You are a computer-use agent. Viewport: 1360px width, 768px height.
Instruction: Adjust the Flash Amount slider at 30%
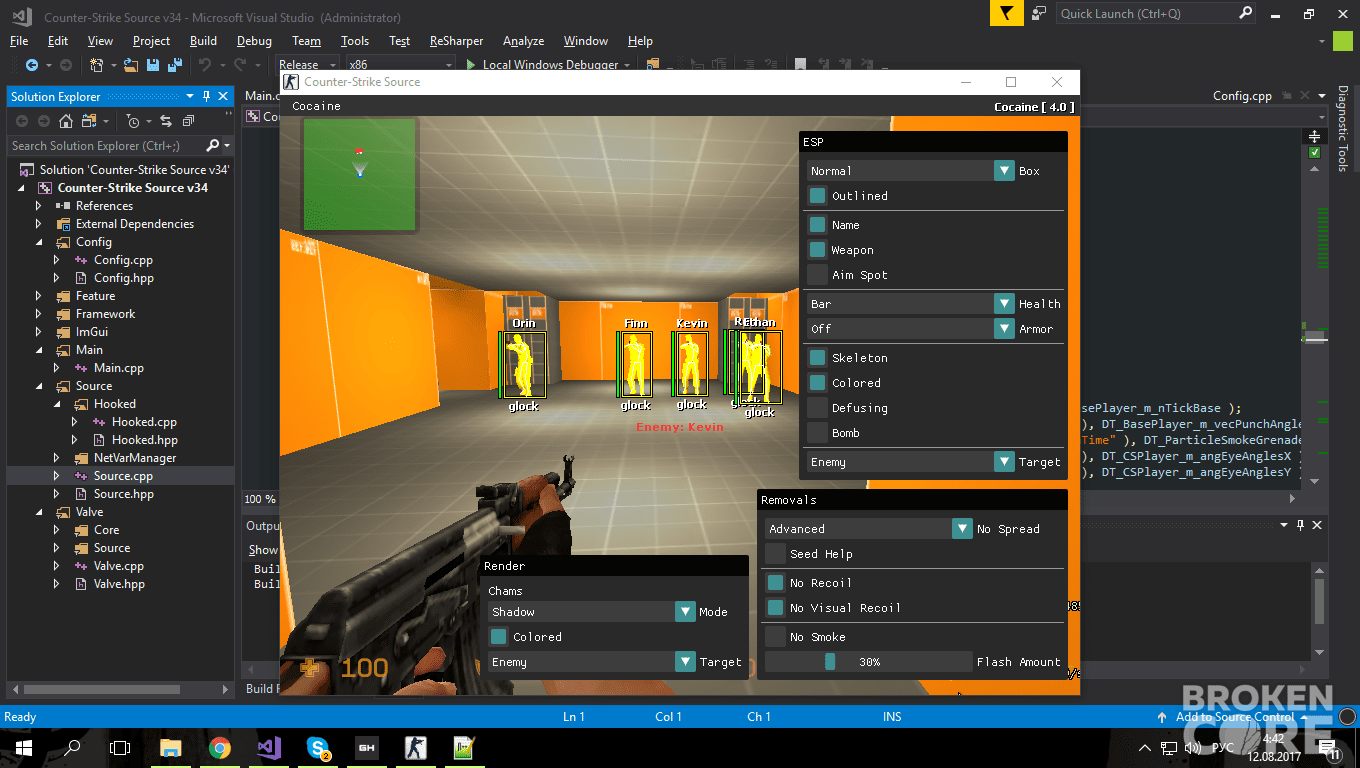[x=869, y=662]
